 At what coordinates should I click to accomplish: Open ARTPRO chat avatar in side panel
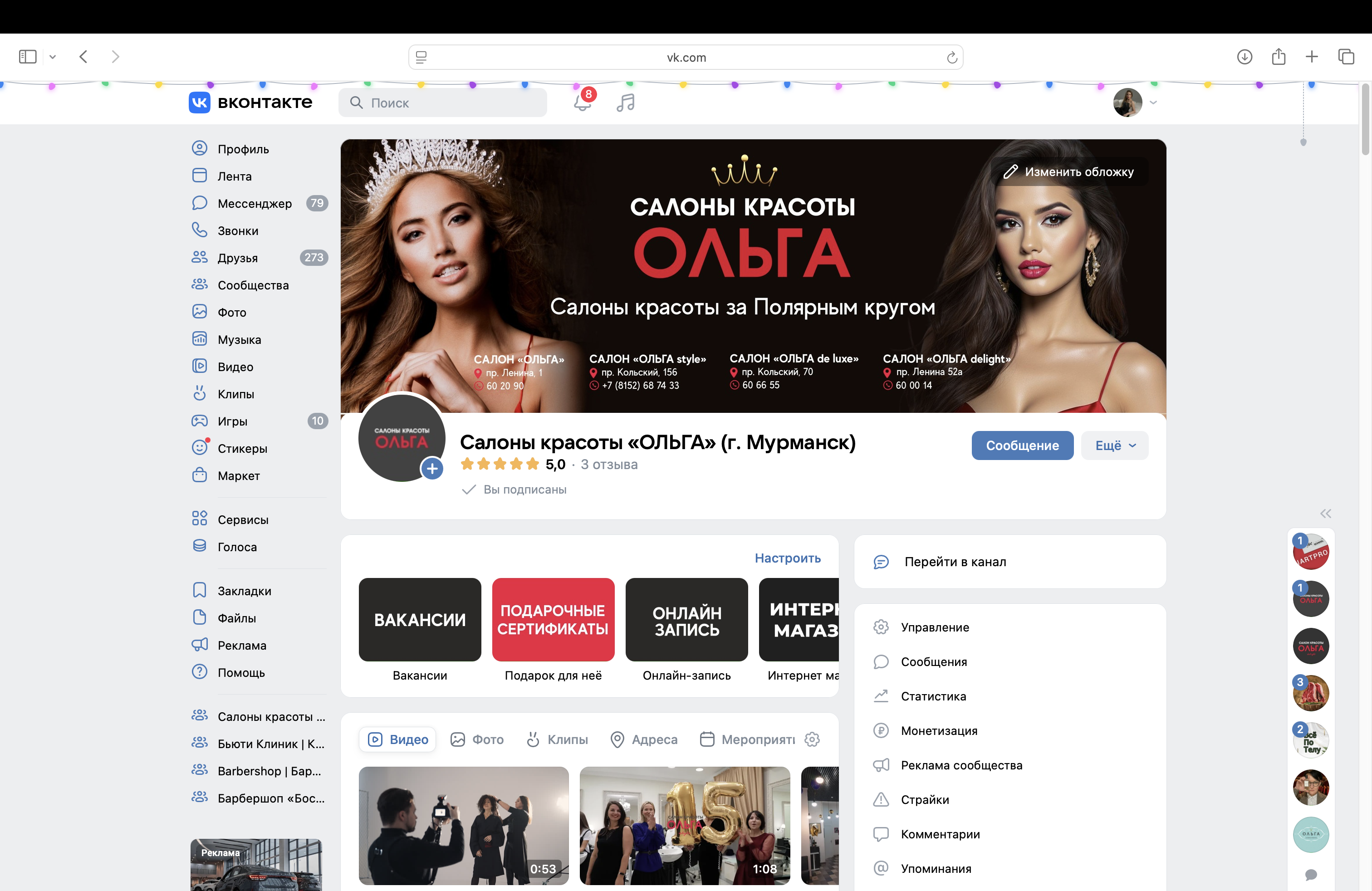pyautogui.click(x=1311, y=552)
